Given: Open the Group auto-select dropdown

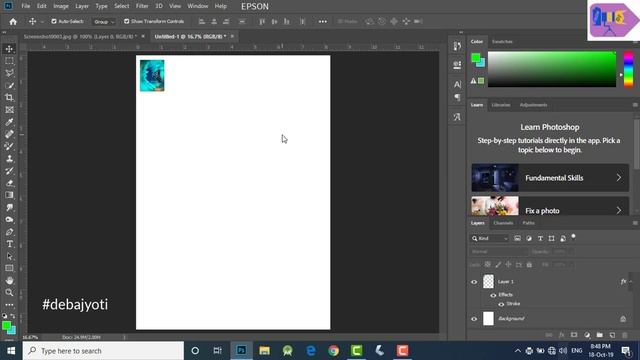Looking at the screenshot, I should click(x=104, y=22).
